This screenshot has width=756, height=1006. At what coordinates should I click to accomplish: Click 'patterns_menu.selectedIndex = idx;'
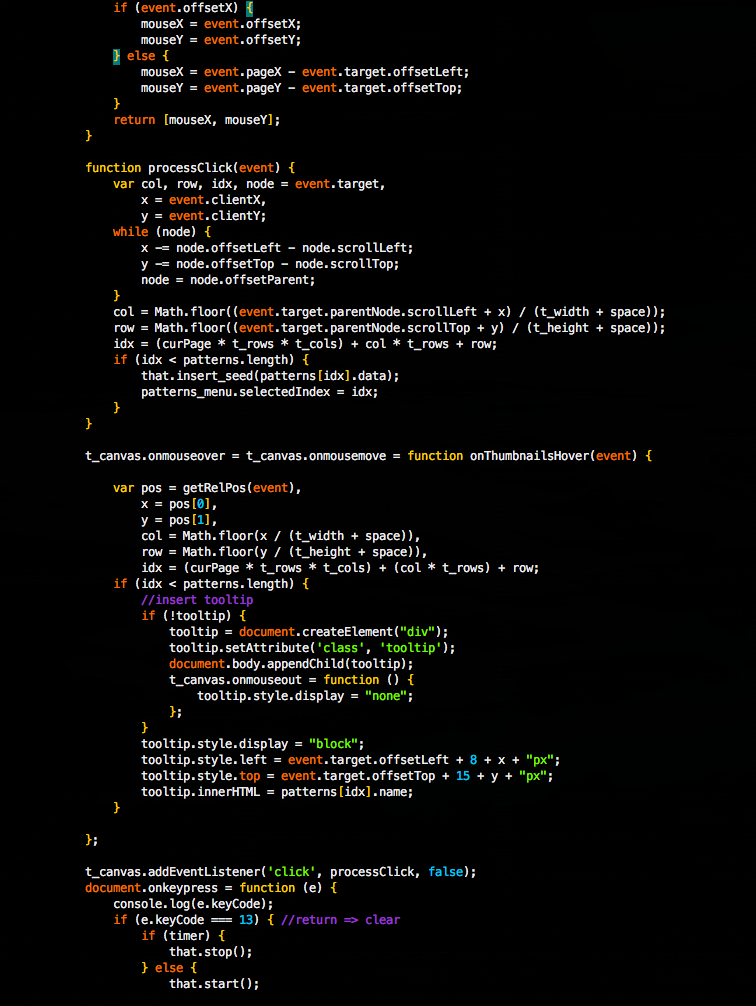pos(259,392)
